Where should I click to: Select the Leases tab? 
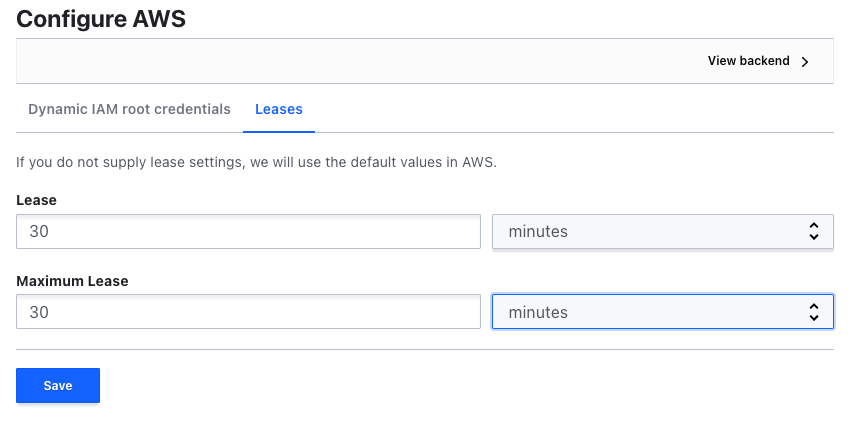pyautogui.click(x=279, y=109)
